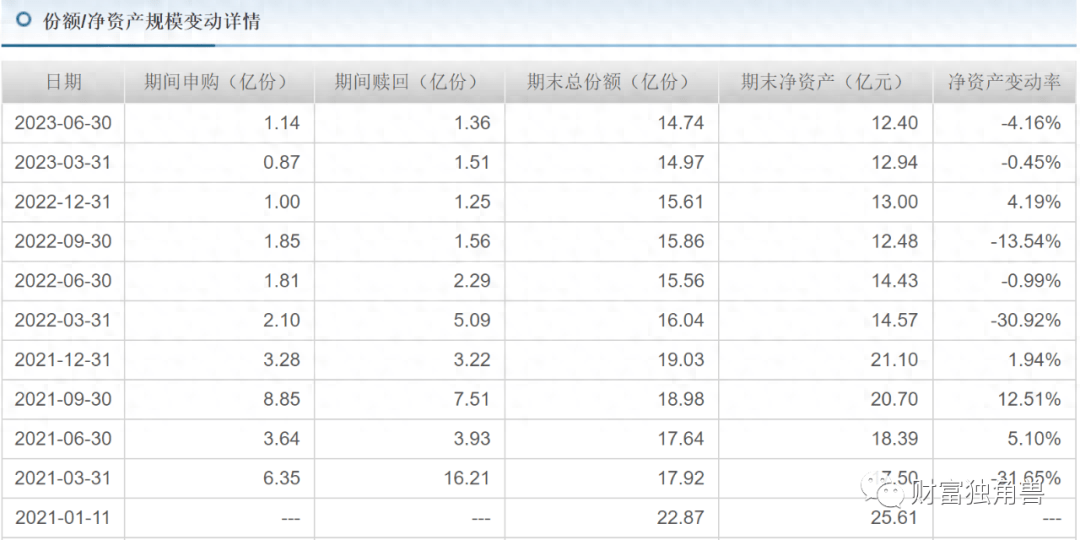
Task: Select the 2021-01-11 date cell
Action: [x=63, y=518]
